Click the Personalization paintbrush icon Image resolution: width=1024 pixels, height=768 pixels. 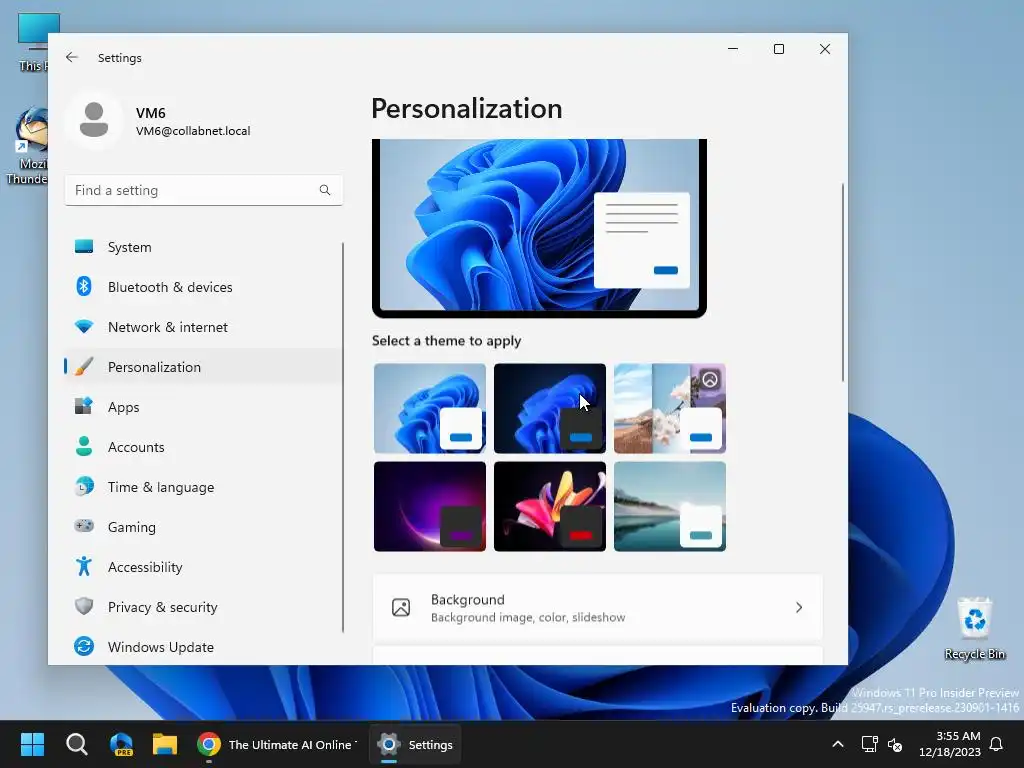coord(84,366)
